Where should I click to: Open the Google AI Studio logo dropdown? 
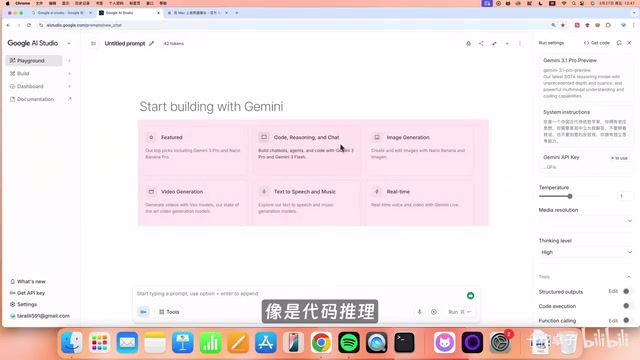(69, 43)
